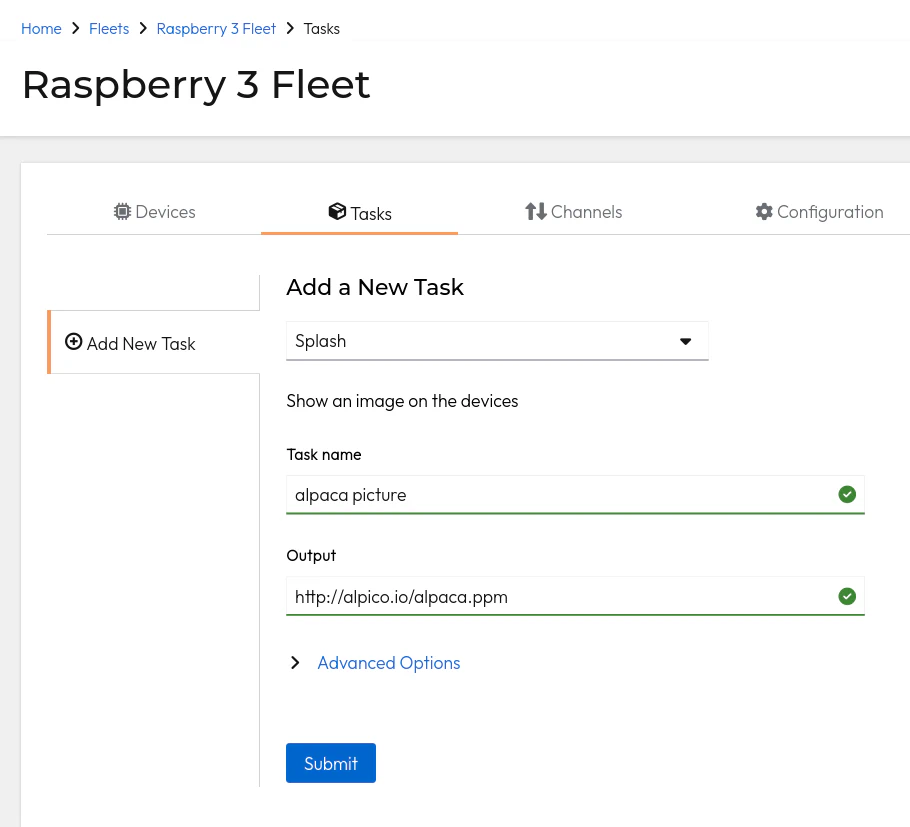
Task: Click the Tasks box icon
Action: click(337, 212)
